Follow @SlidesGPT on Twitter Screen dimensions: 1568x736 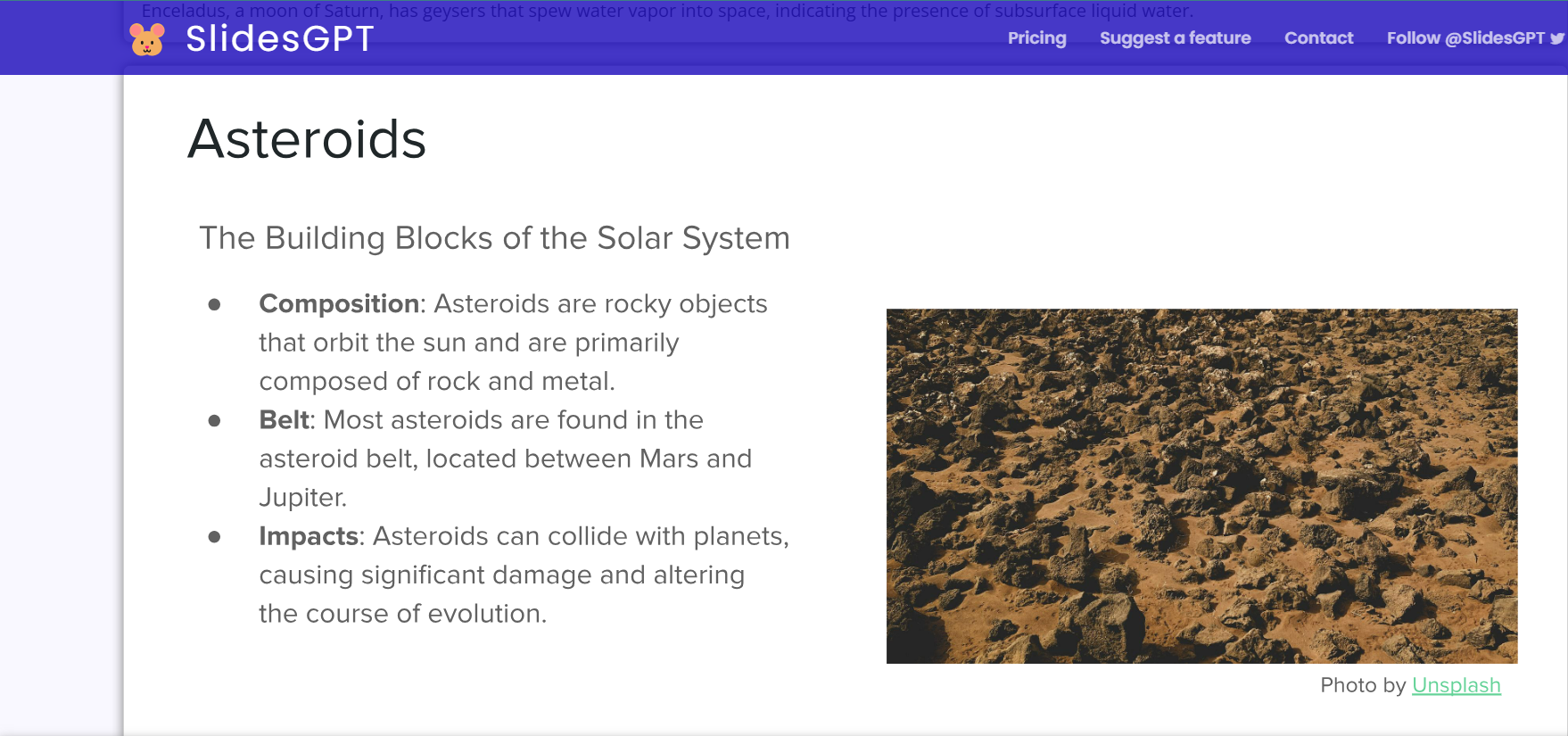1465,38
